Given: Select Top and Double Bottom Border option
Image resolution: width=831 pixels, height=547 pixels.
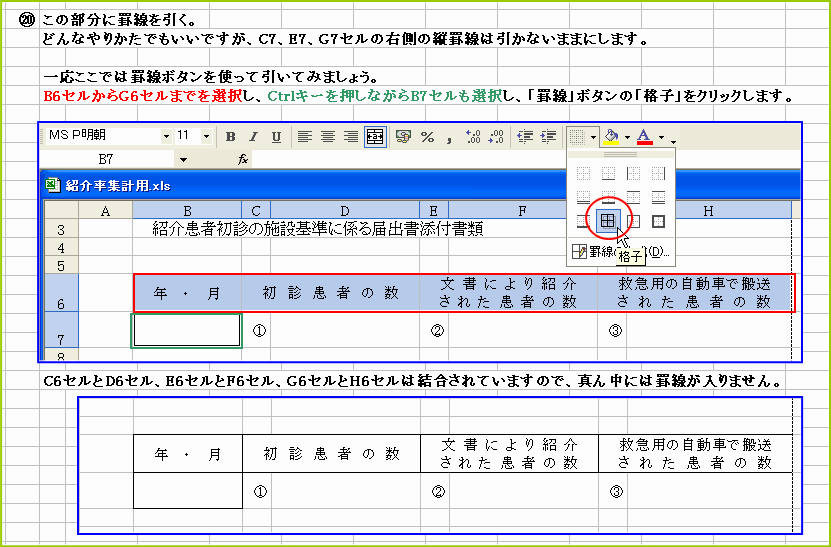Looking at the screenshot, I should coord(658,197).
